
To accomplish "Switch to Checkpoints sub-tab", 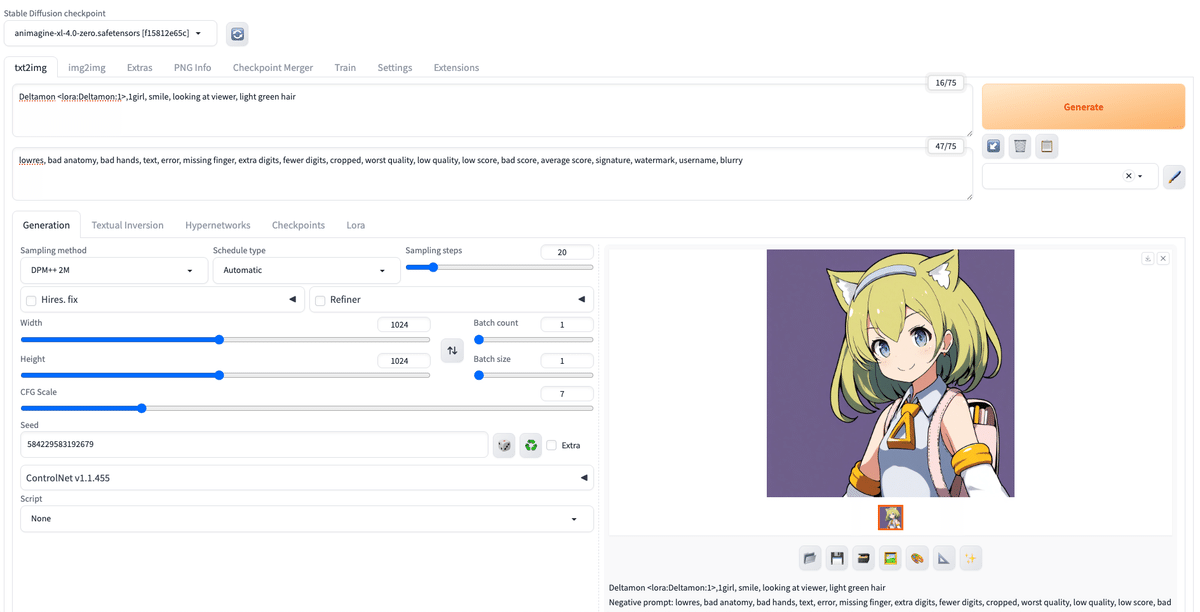I will tap(298, 225).
